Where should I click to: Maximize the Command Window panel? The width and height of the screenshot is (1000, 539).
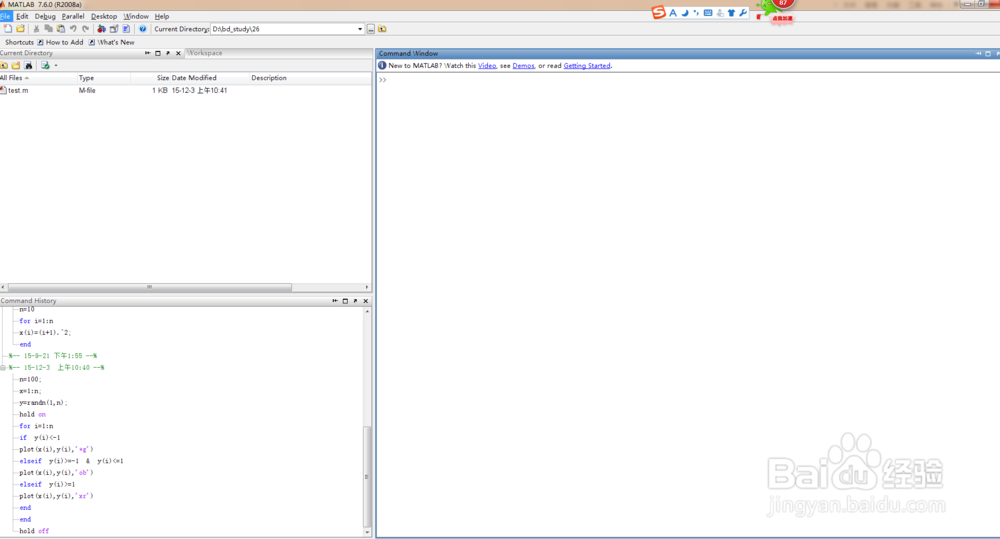(988, 54)
